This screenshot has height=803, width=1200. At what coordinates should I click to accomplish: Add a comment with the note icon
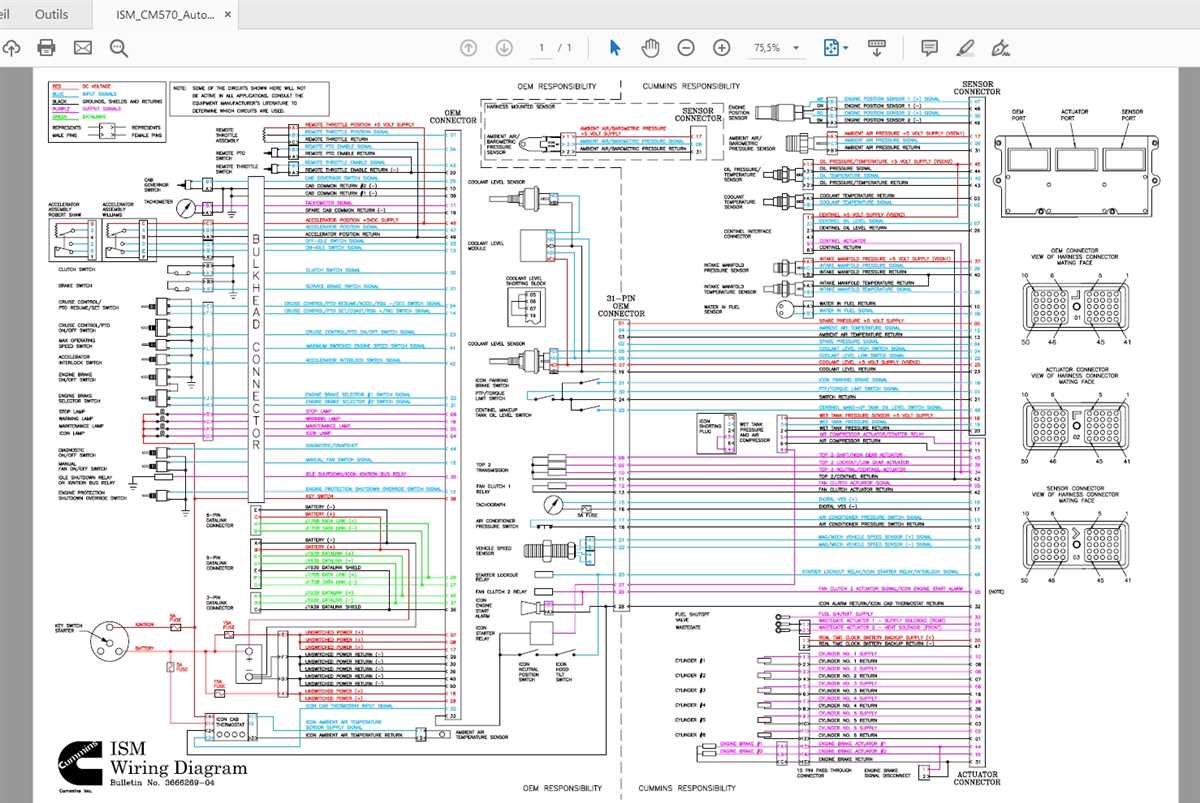tap(929, 47)
